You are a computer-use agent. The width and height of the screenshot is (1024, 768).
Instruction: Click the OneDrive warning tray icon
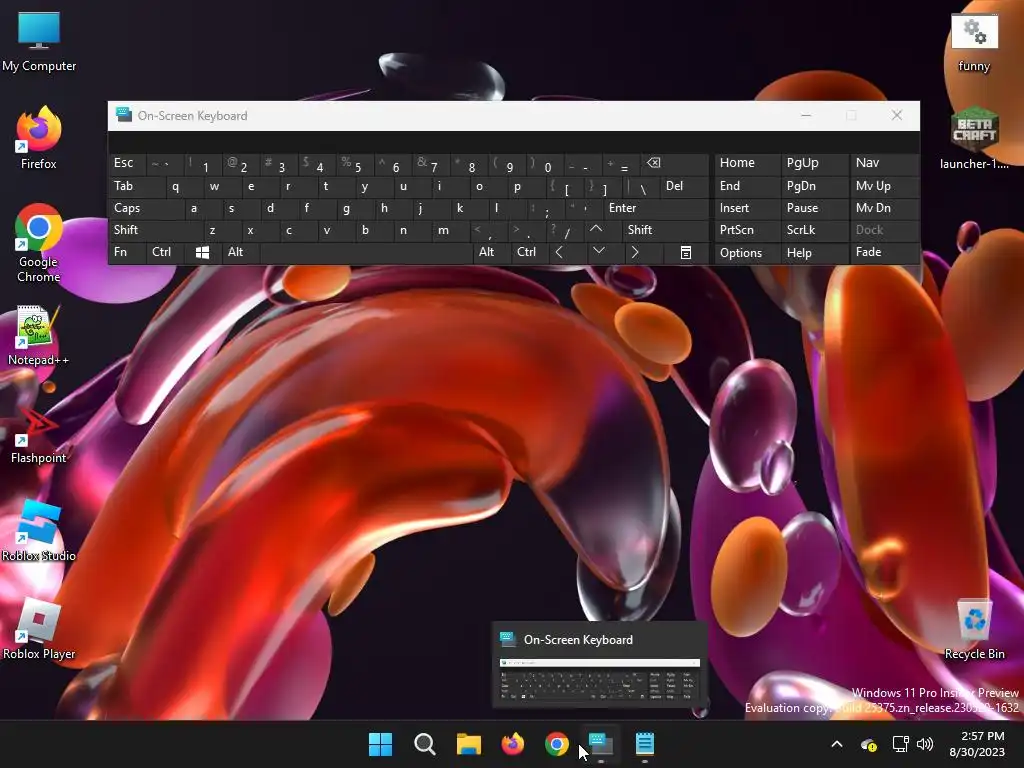(869, 744)
